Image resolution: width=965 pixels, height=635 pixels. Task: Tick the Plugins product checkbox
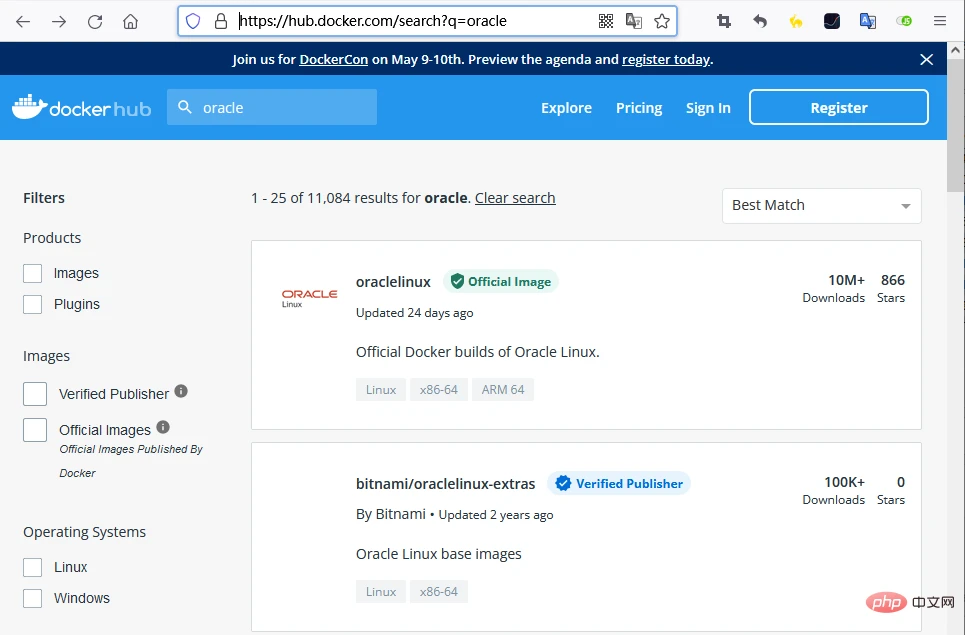[33, 304]
